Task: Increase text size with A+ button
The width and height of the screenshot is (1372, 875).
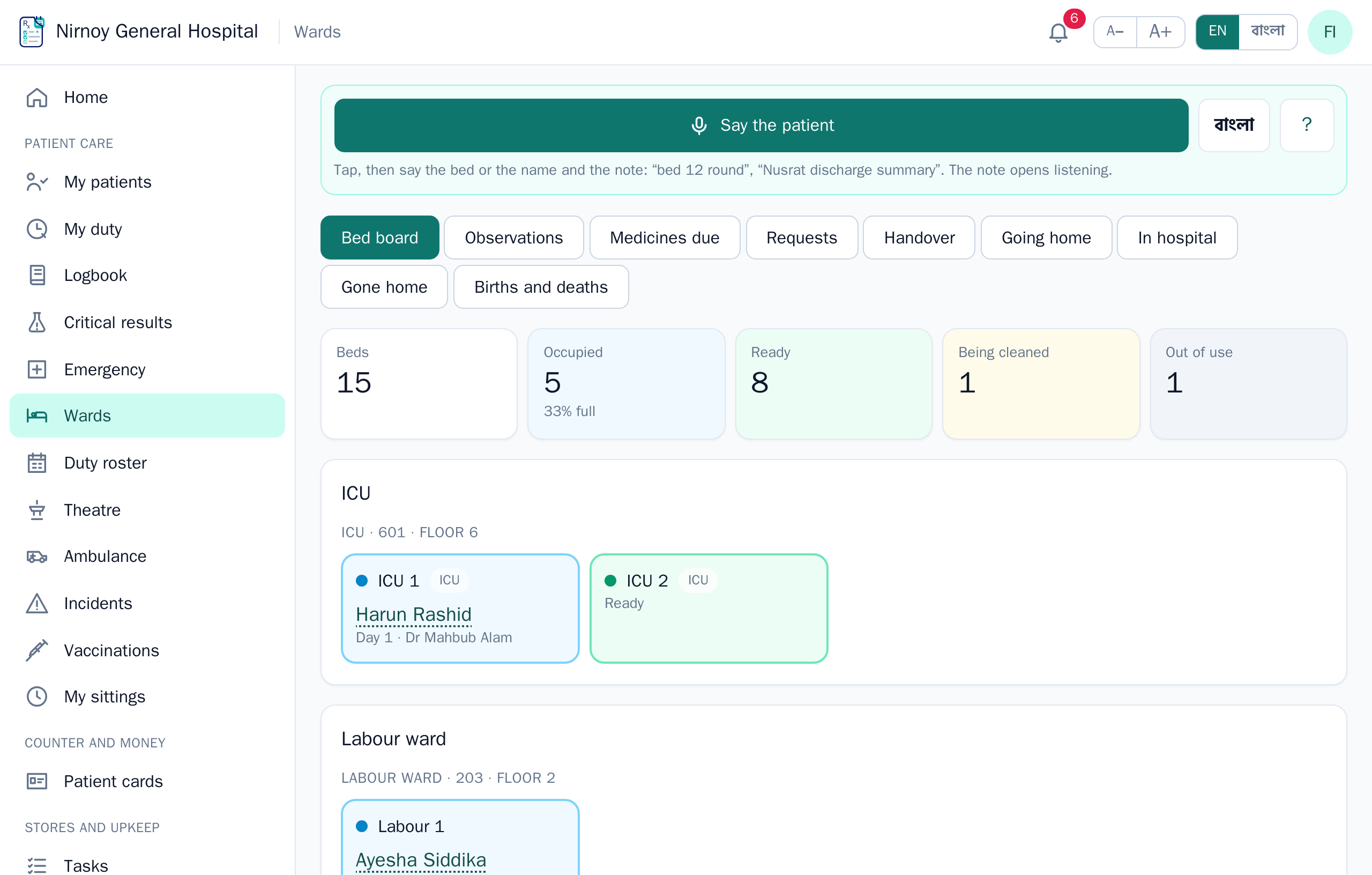Action: pyautogui.click(x=1161, y=31)
